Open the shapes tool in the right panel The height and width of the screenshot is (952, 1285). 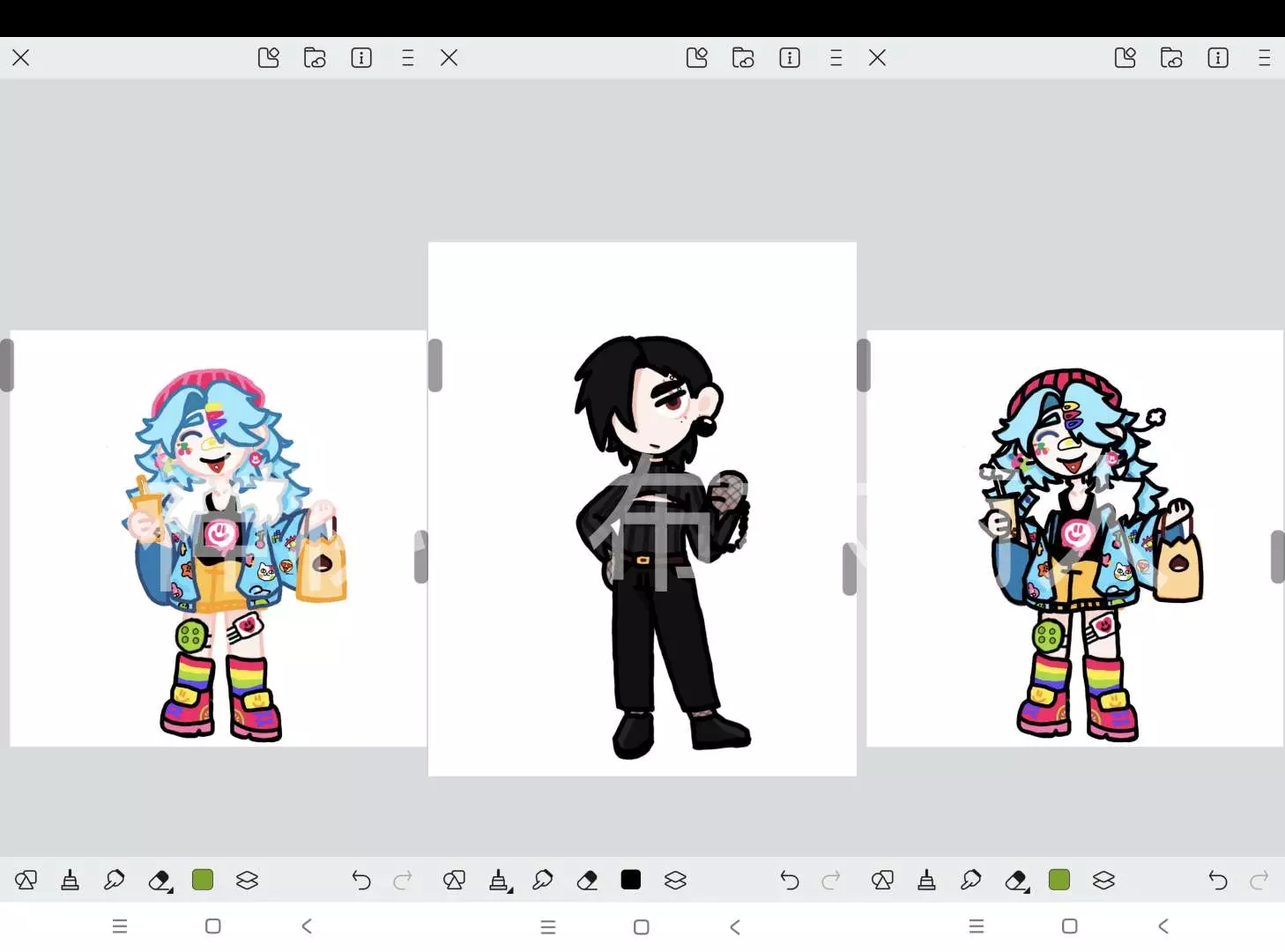[882, 880]
